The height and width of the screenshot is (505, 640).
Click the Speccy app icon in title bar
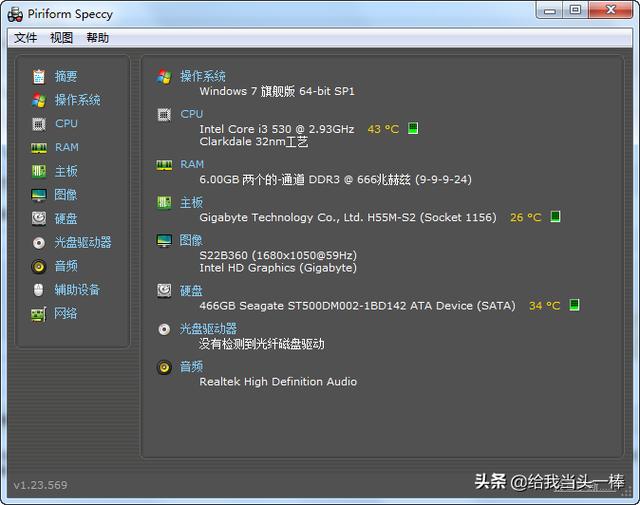[15, 15]
